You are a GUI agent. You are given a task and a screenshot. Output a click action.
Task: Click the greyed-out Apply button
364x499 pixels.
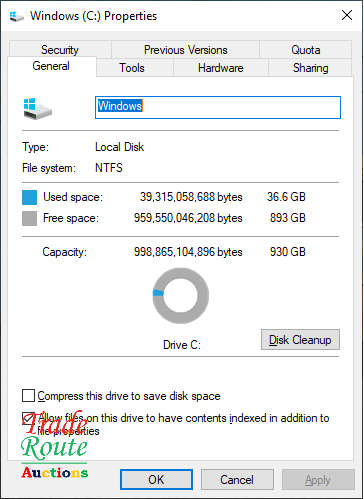(318, 479)
